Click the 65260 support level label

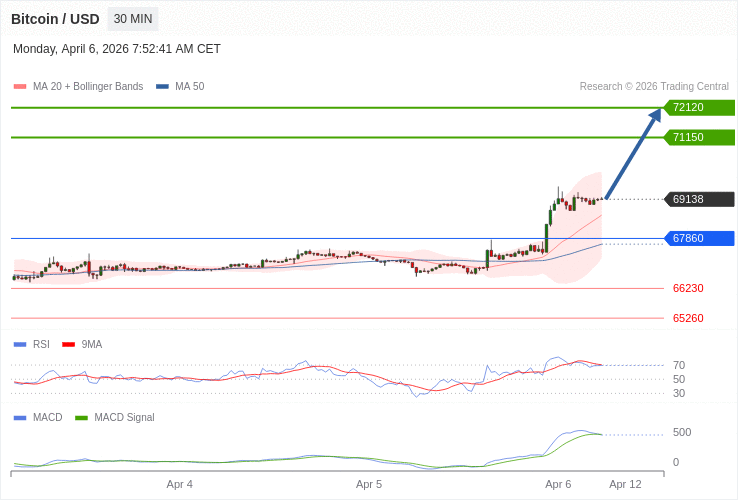(688, 318)
